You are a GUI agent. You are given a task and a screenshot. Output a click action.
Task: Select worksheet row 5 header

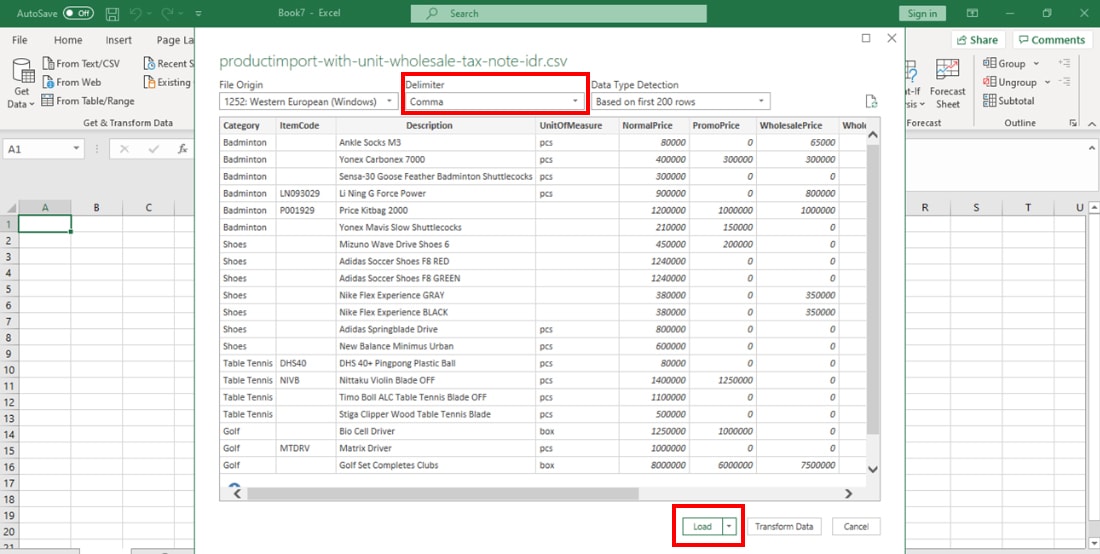coord(8,289)
